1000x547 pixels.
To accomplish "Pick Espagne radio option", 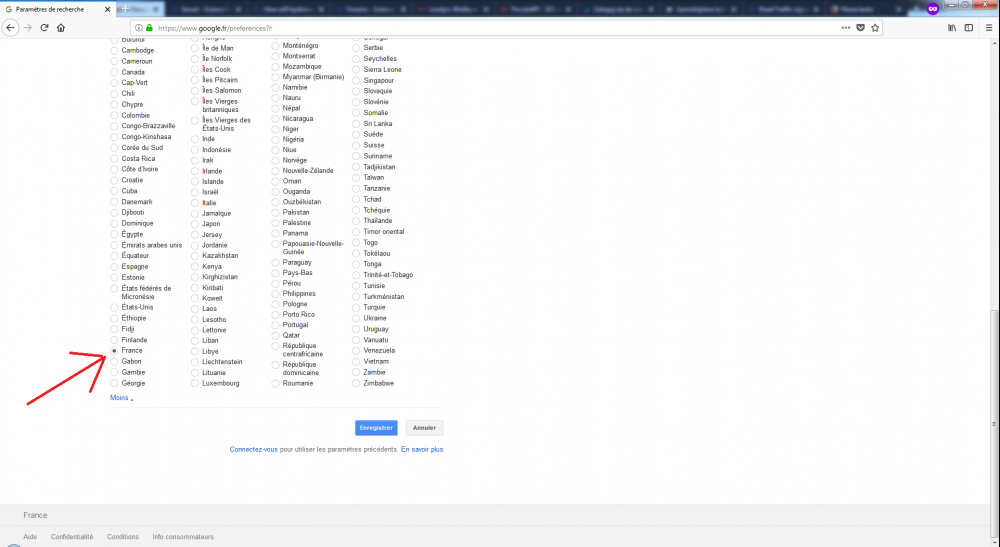I will (114, 266).
